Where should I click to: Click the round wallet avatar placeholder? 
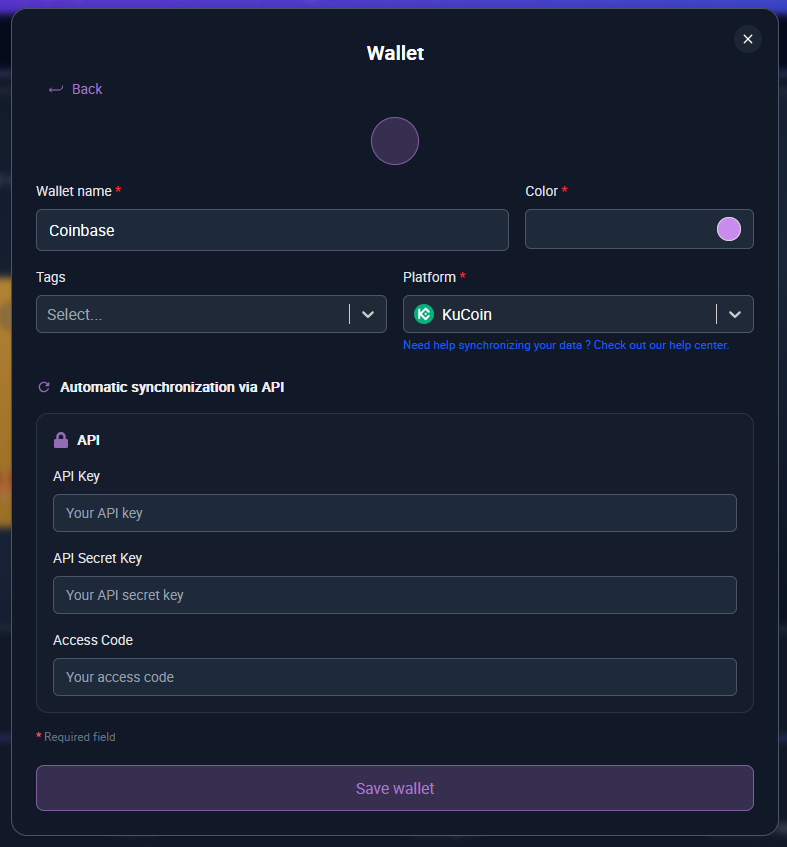394,141
